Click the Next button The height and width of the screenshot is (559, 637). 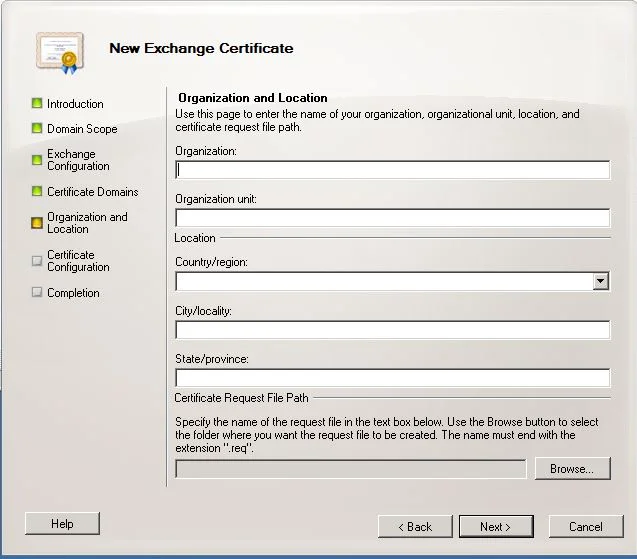[x=496, y=526]
